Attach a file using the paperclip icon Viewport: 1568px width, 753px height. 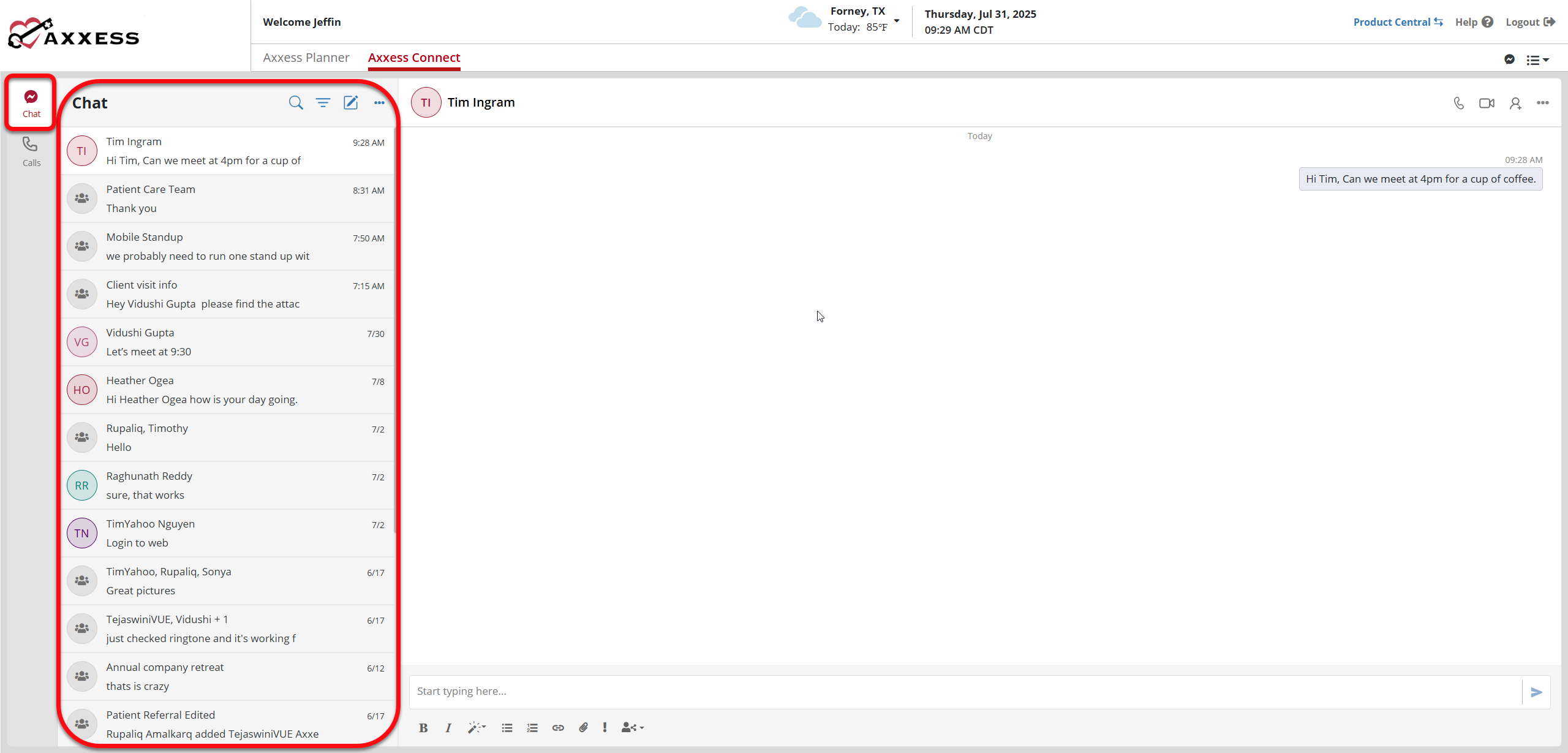(583, 727)
